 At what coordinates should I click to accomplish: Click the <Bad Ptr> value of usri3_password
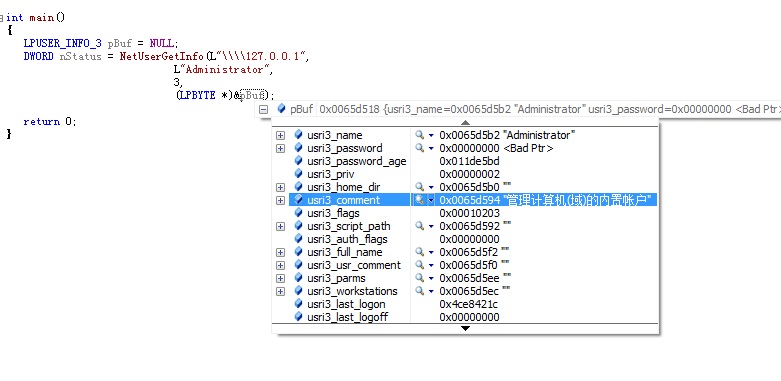528,148
